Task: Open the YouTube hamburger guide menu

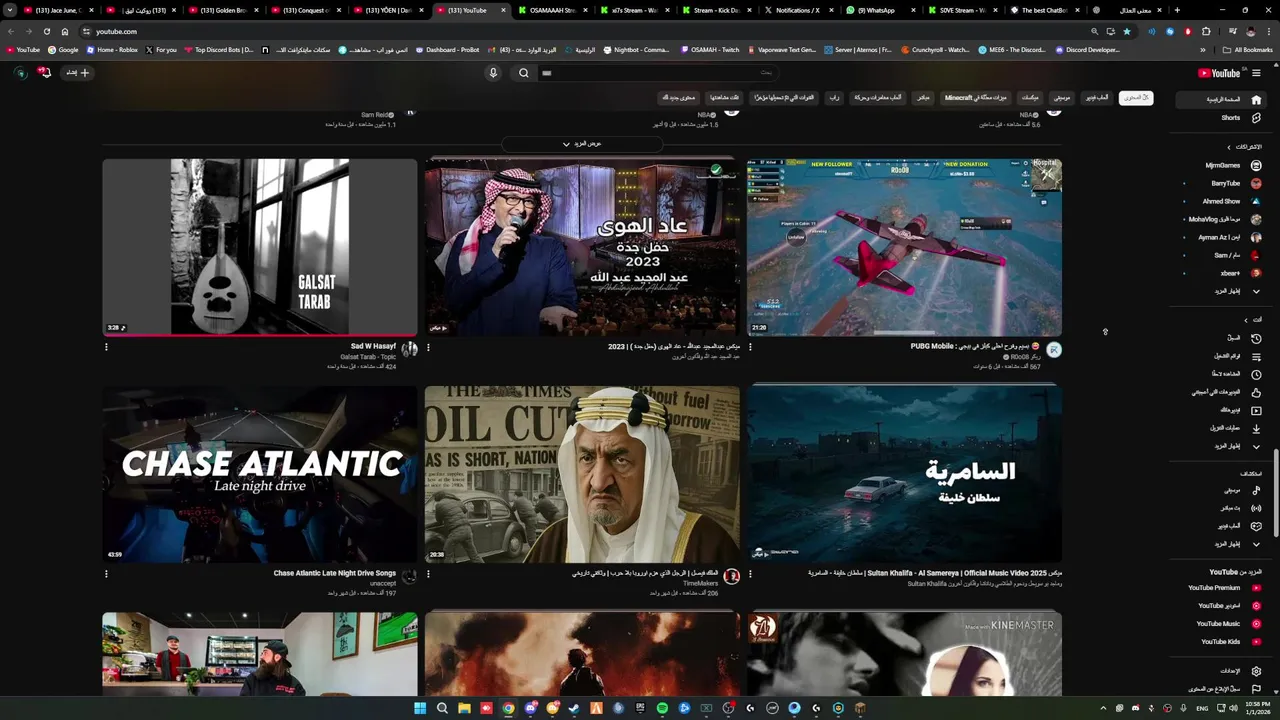Action: point(1256,73)
